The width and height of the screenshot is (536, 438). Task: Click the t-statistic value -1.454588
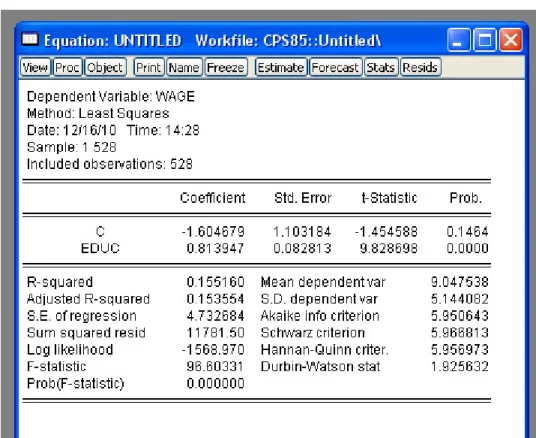[x=386, y=232]
